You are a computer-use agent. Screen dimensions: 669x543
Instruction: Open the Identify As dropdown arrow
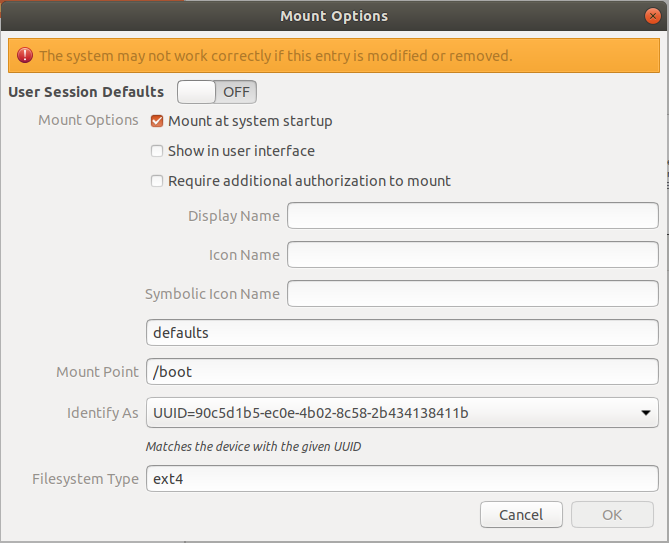[646, 412]
